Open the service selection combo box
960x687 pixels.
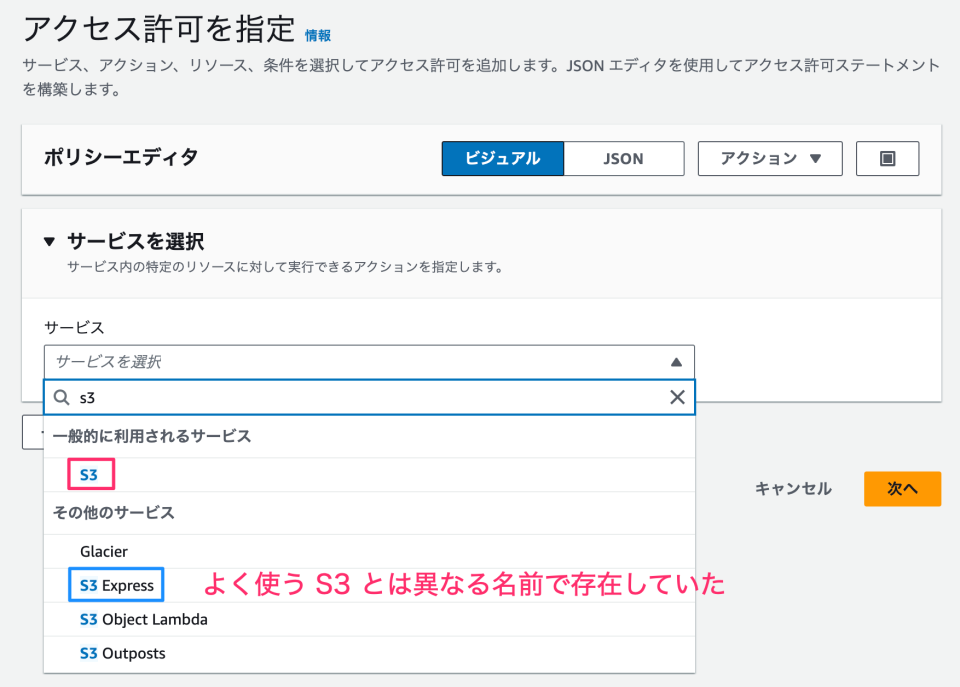[x=300, y=362]
